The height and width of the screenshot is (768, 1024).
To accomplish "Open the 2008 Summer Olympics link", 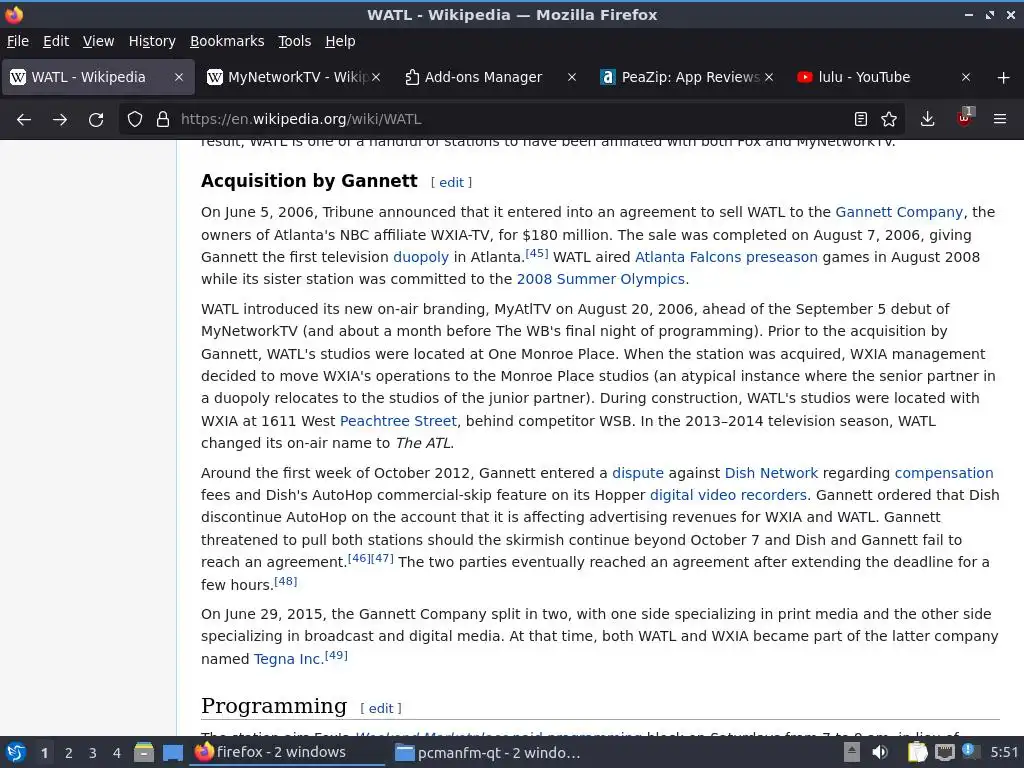I will coord(601,280).
